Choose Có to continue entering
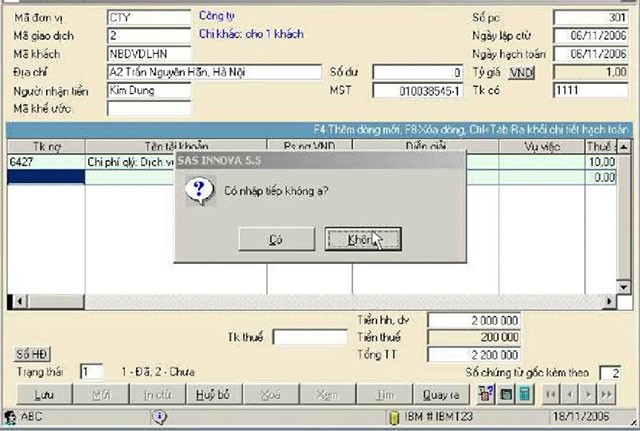Viewport: 640px width, 431px height. pyautogui.click(x=276, y=239)
